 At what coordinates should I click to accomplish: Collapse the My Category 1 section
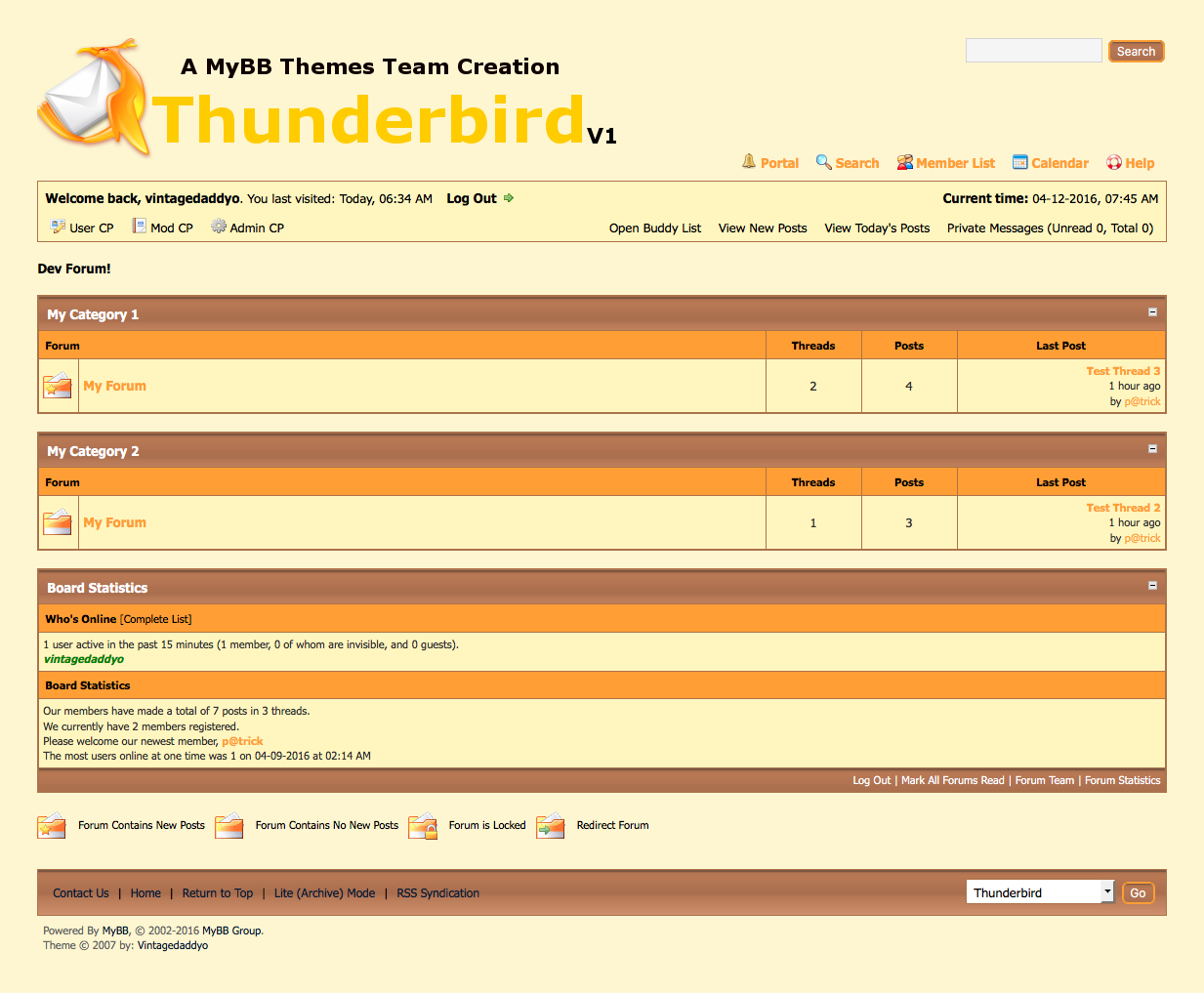click(1152, 312)
